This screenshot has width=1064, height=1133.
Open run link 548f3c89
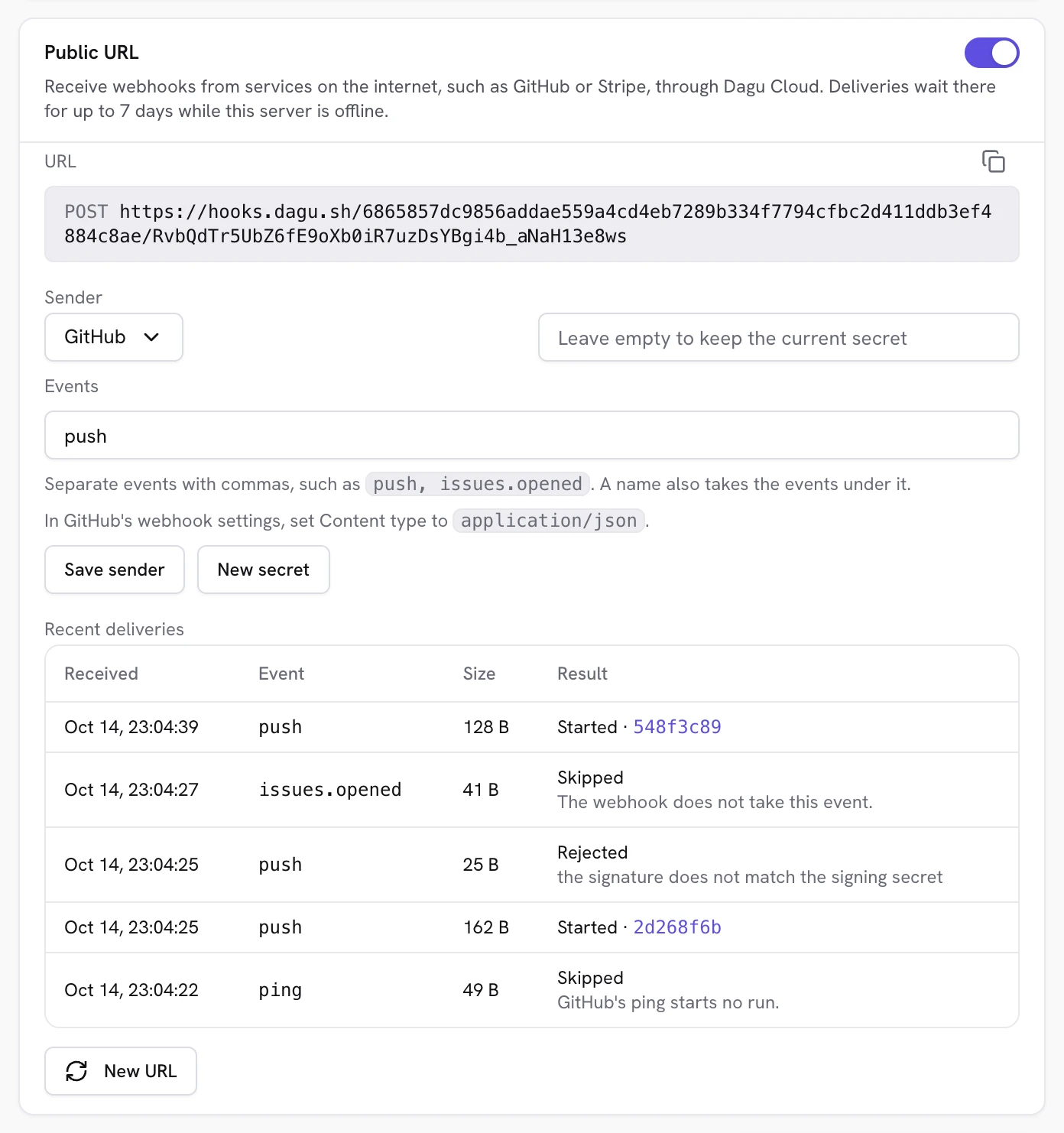tap(677, 727)
